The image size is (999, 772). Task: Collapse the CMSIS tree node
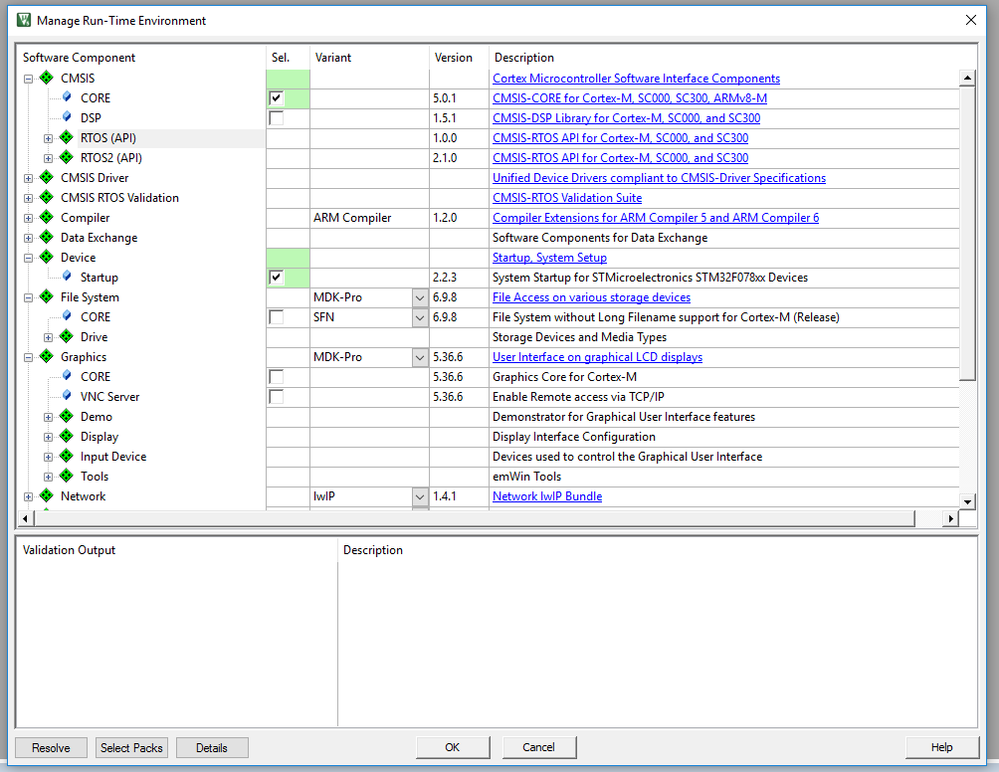coord(28,79)
